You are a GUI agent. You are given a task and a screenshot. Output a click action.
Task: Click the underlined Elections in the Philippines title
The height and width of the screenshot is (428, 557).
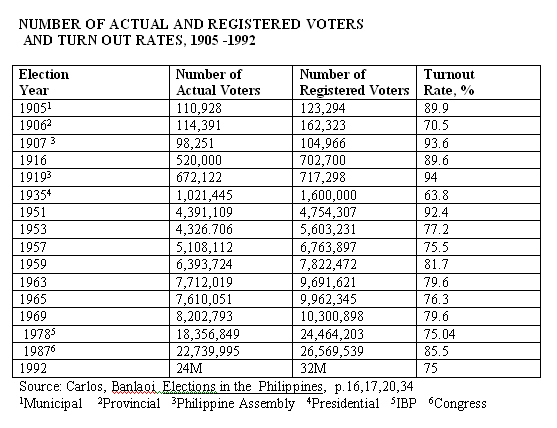[243, 386]
